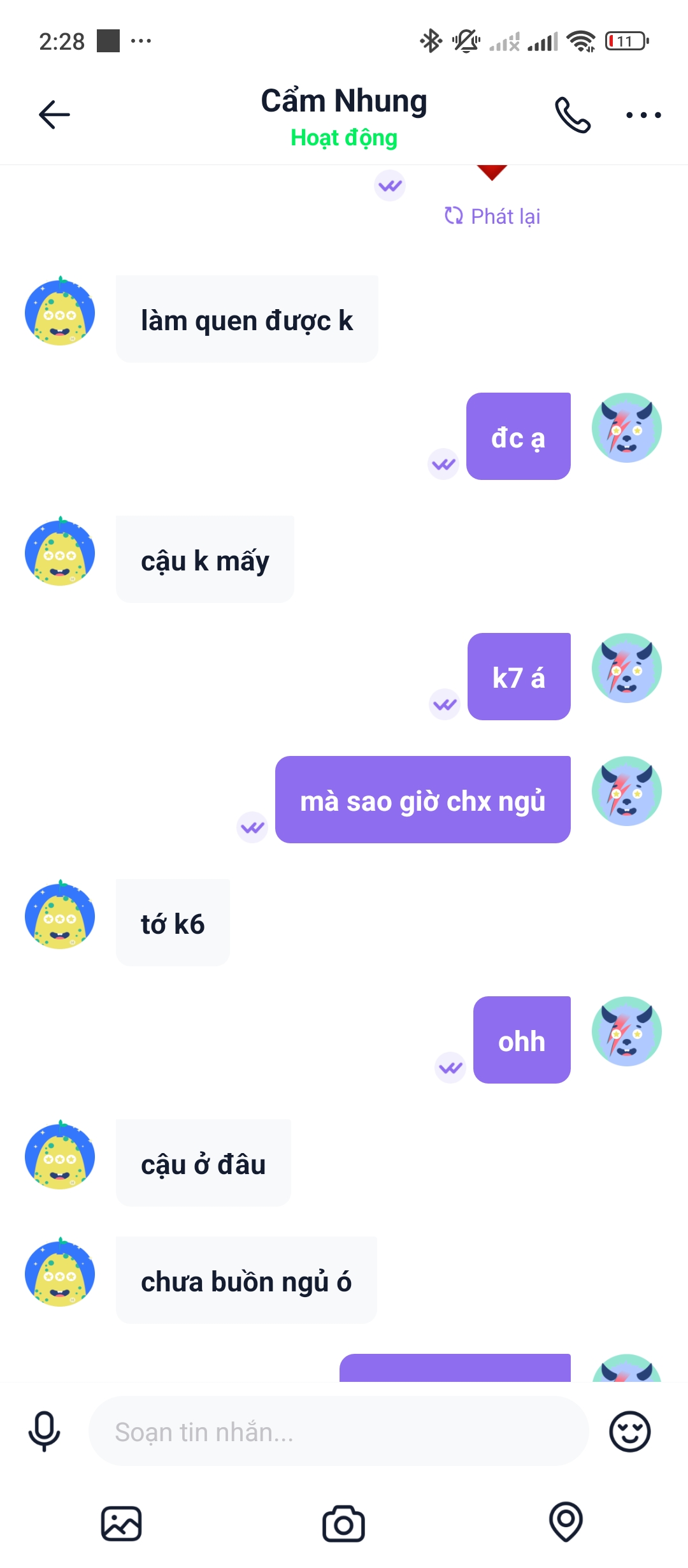Tap Phát lại to replay

tap(492, 216)
